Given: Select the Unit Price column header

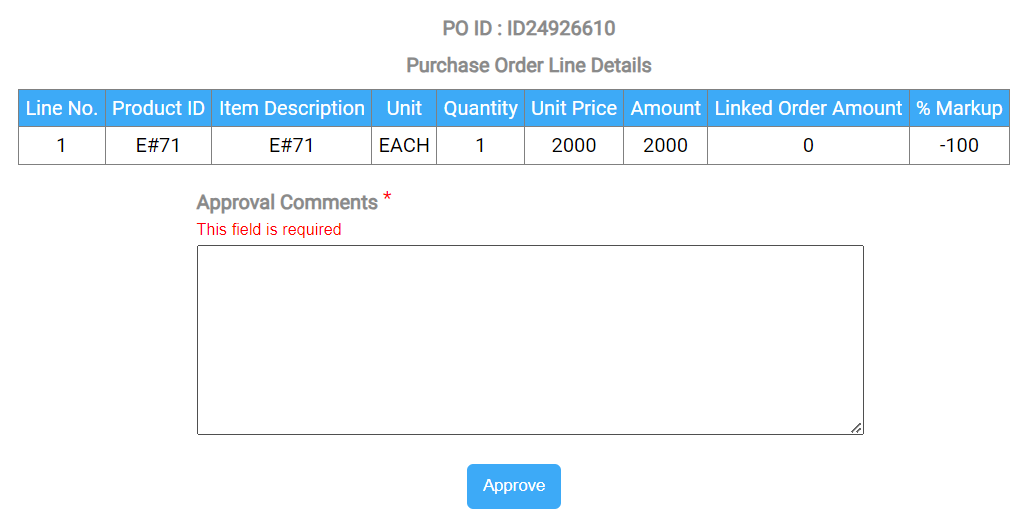Looking at the screenshot, I should click(x=574, y=109).
